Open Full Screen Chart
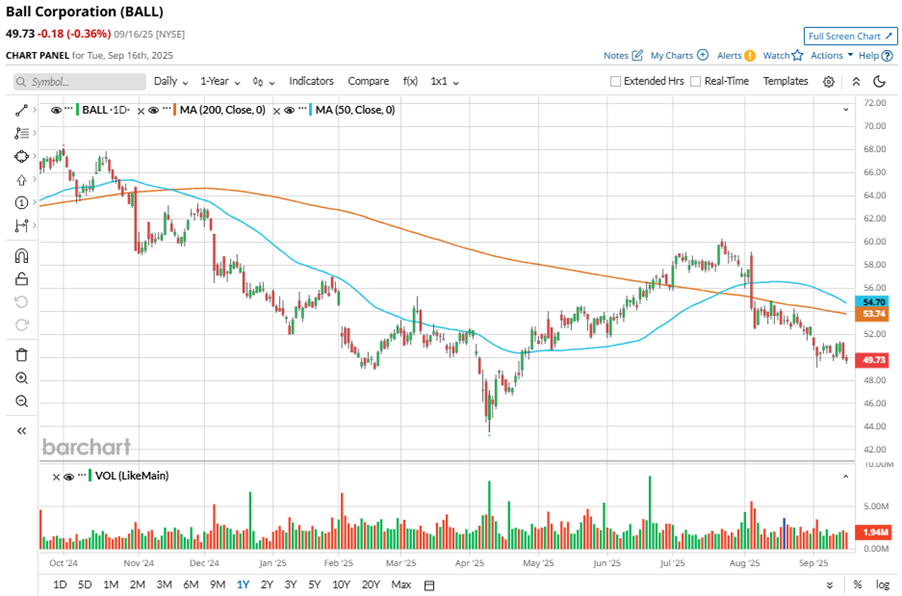This screenshot has height=596, width=902. pos(850,36)
